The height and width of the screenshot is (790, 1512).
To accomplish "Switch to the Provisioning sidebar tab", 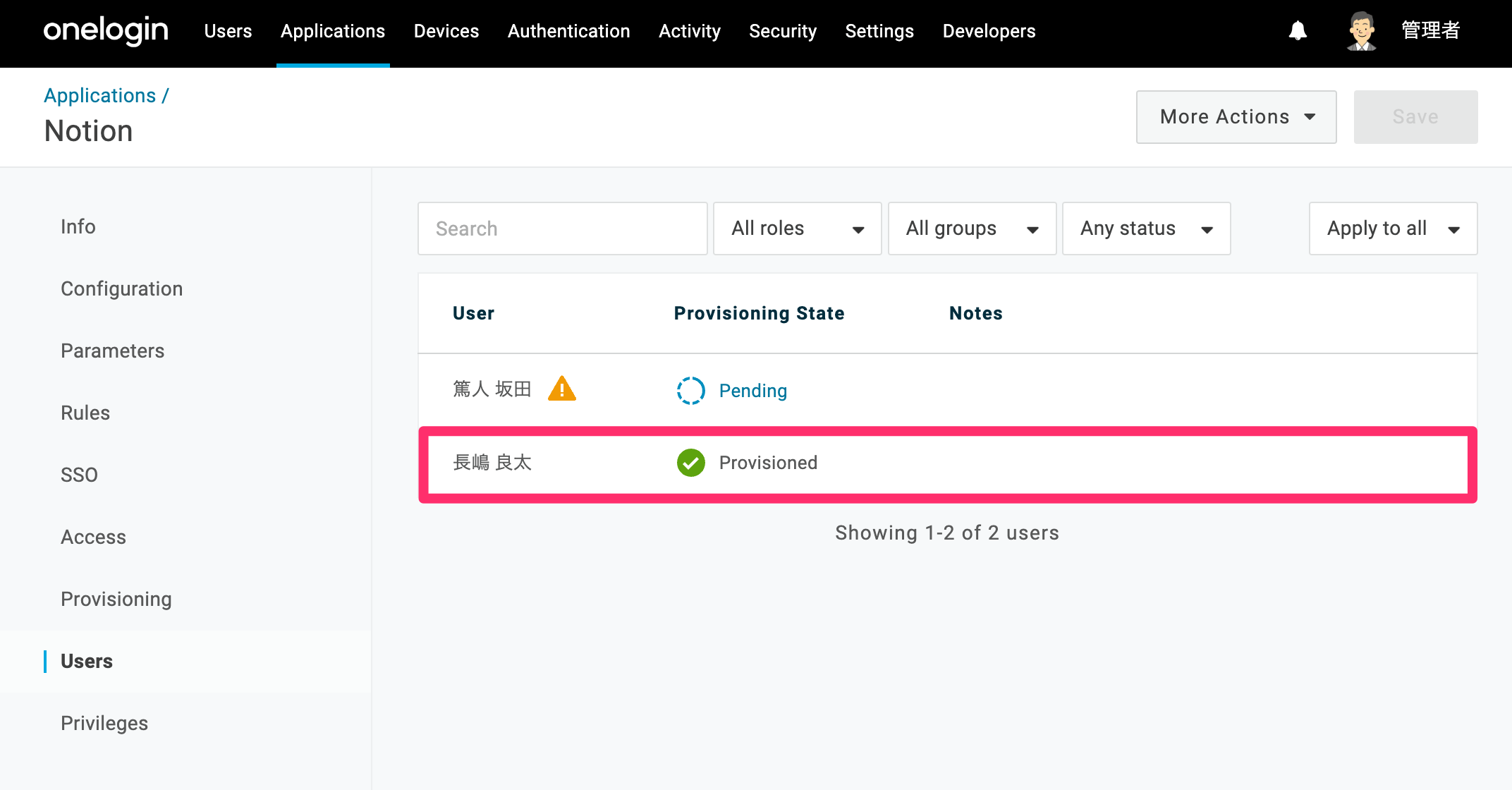I will 116,599.
